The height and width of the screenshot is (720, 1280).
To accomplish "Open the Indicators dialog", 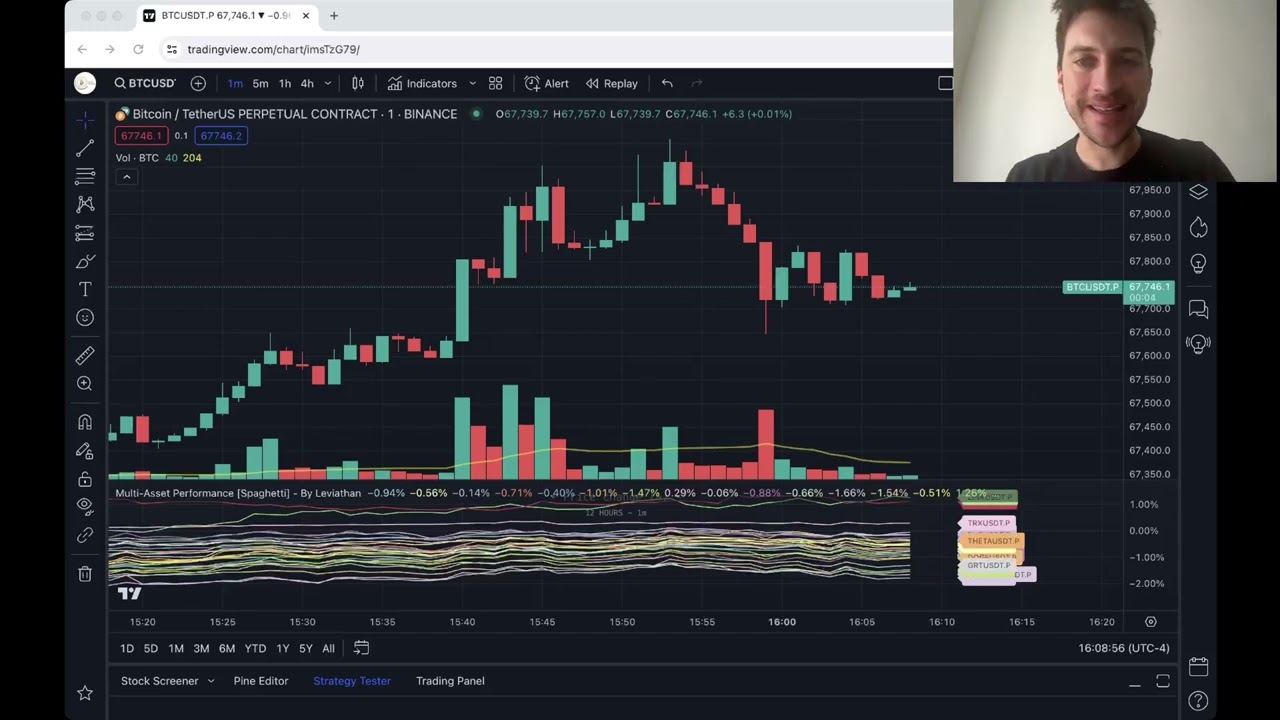I will [x=422, y=83].
